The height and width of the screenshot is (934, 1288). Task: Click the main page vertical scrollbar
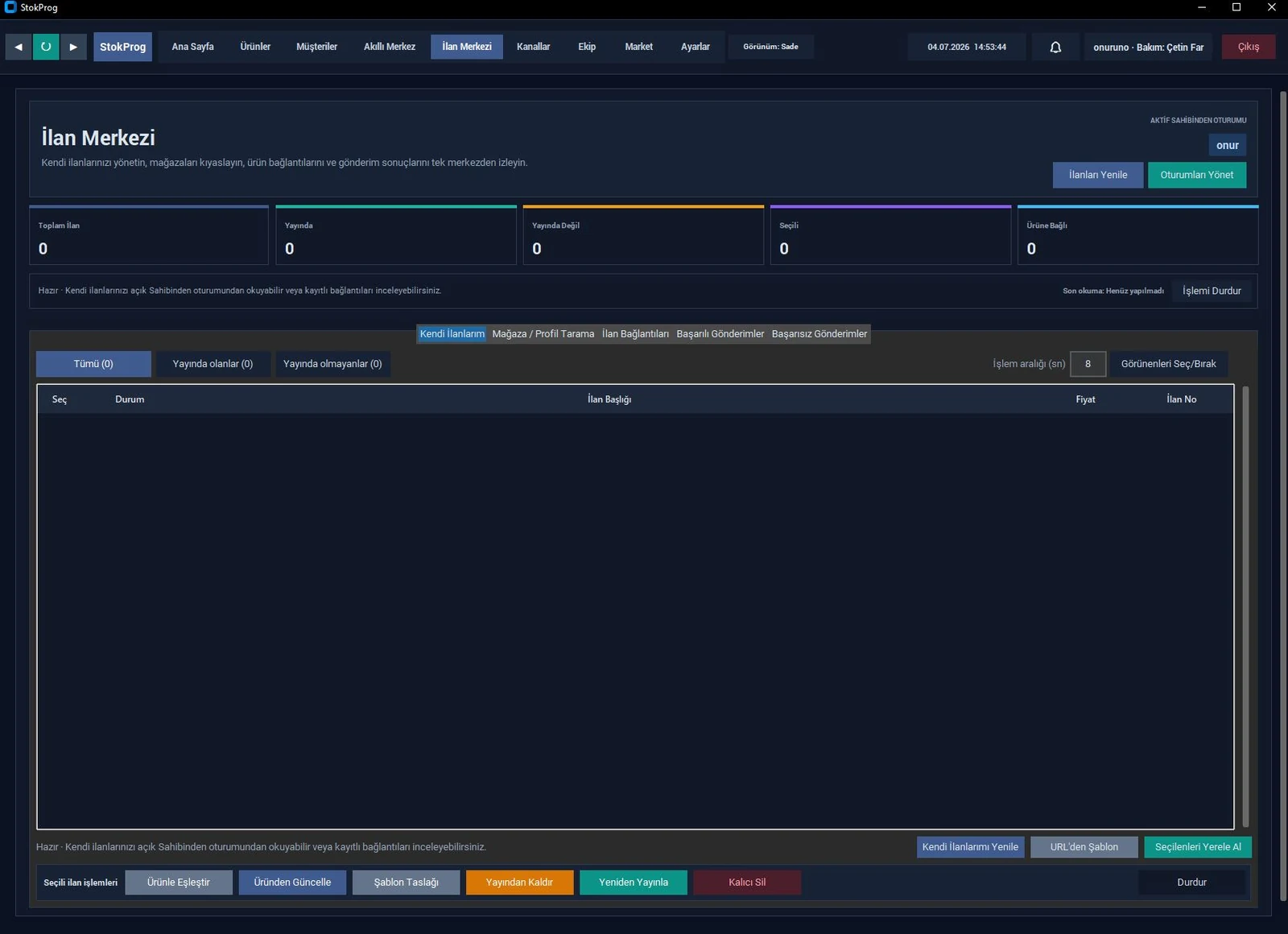(1282, 497)
